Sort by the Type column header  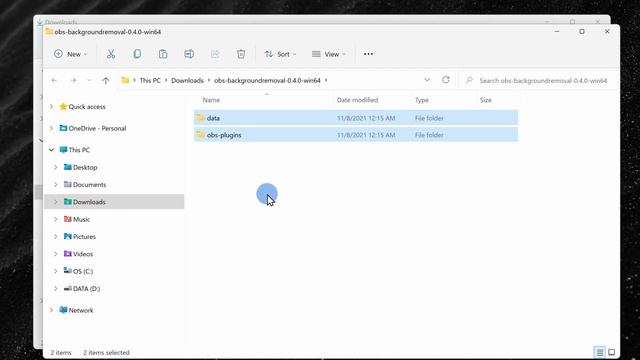(422, 100)
